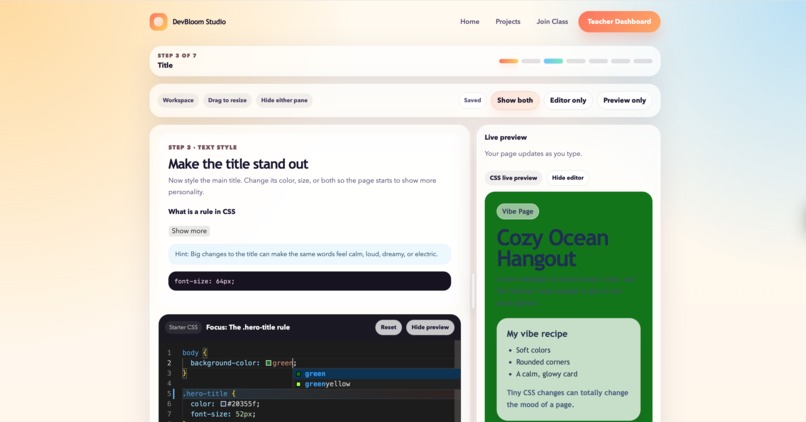Image resolution: width=806 pixels, height=422 pixels.
Task: Open the Projects nav link
Action: 508,22
